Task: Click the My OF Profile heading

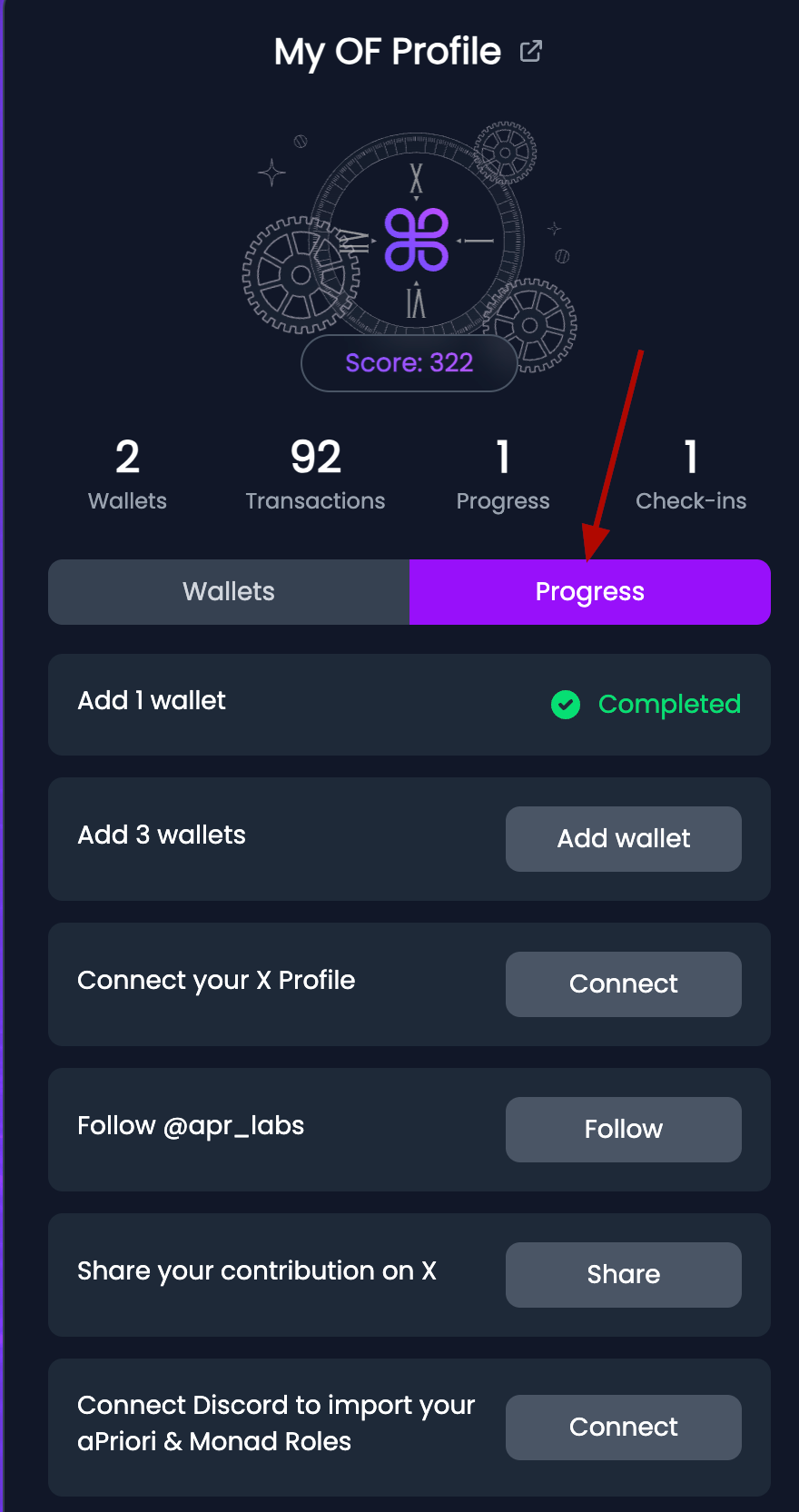Action: click(x=388, y=52)
